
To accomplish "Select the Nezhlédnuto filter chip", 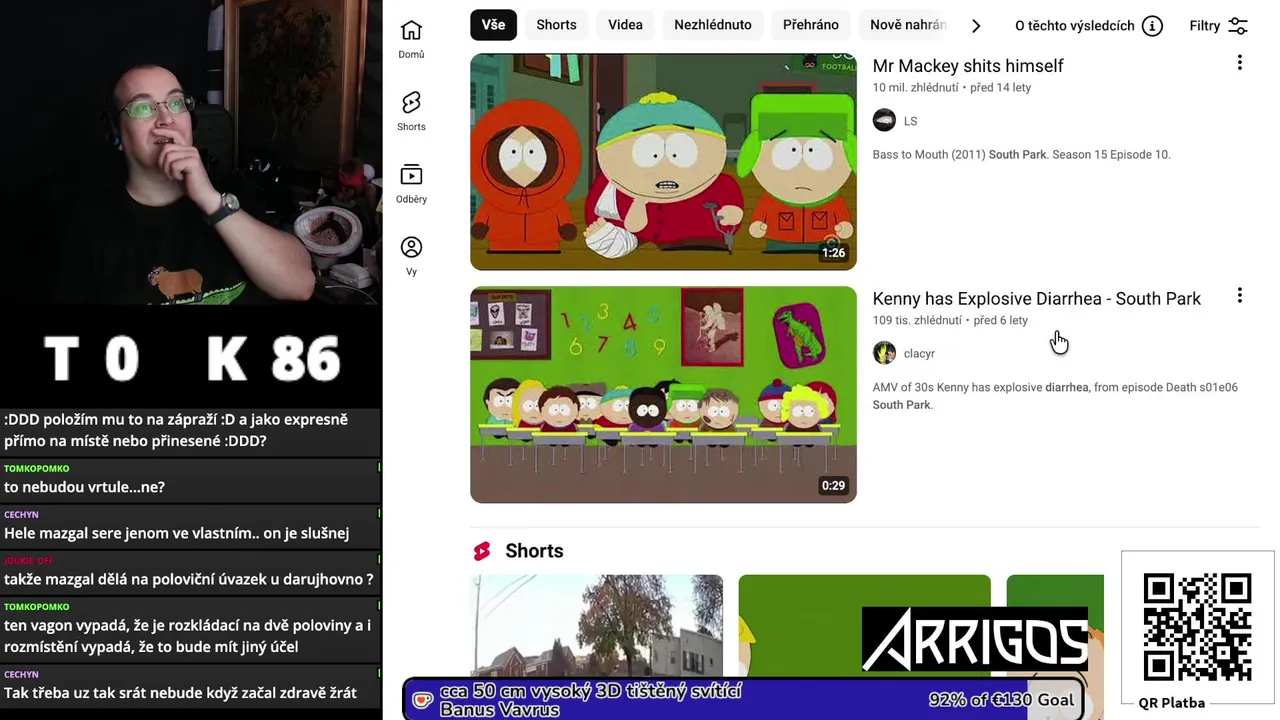I will (x=713, y=25).
